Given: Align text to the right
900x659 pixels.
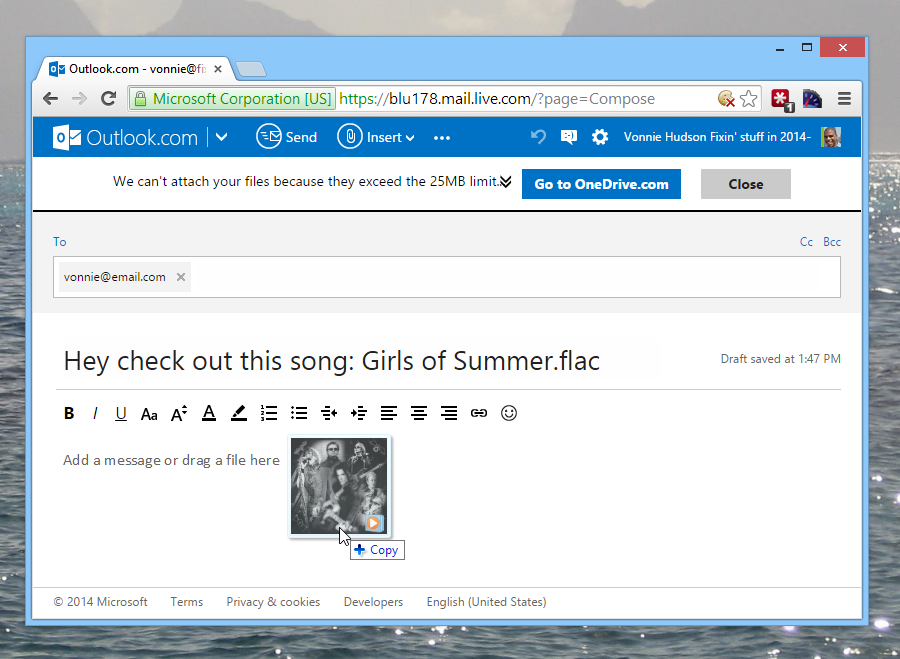Looking at the screenshot, I should tap(449, 413).
